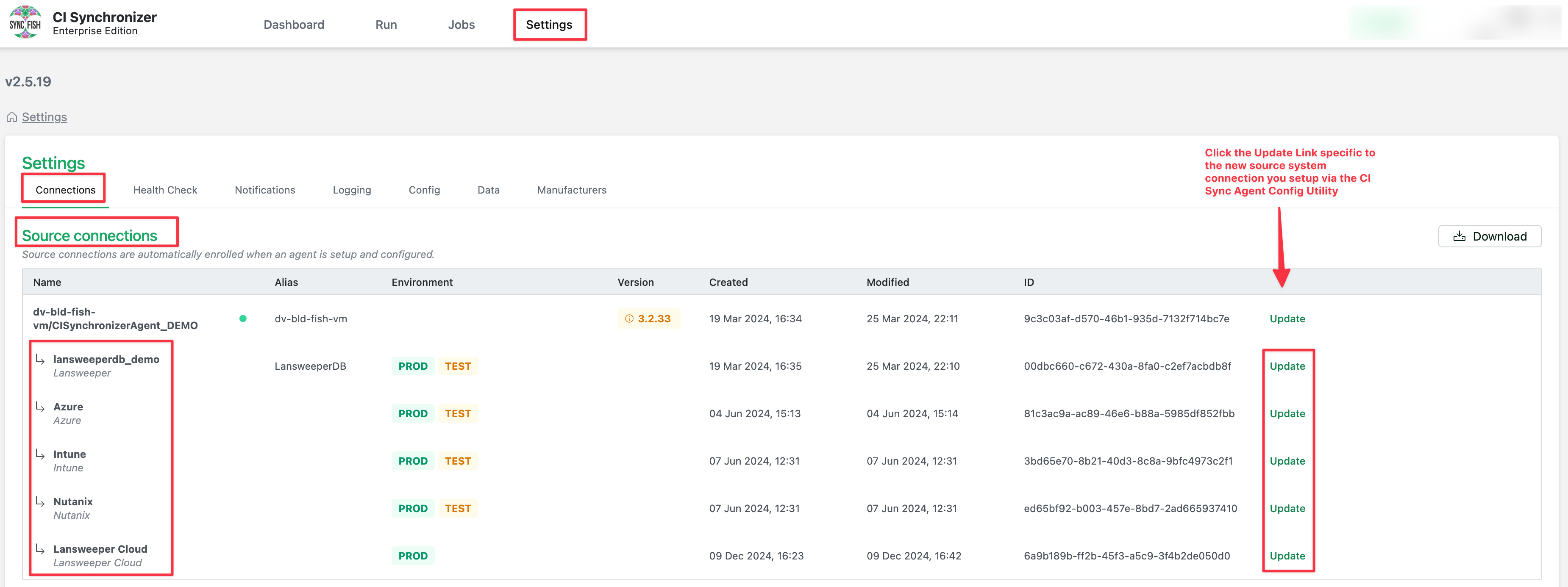Click the child arrow icon beside lansweeperdb_demo
Viewport: 1568px width, 587px height.
pyautogui.click(x=40, y=359)
